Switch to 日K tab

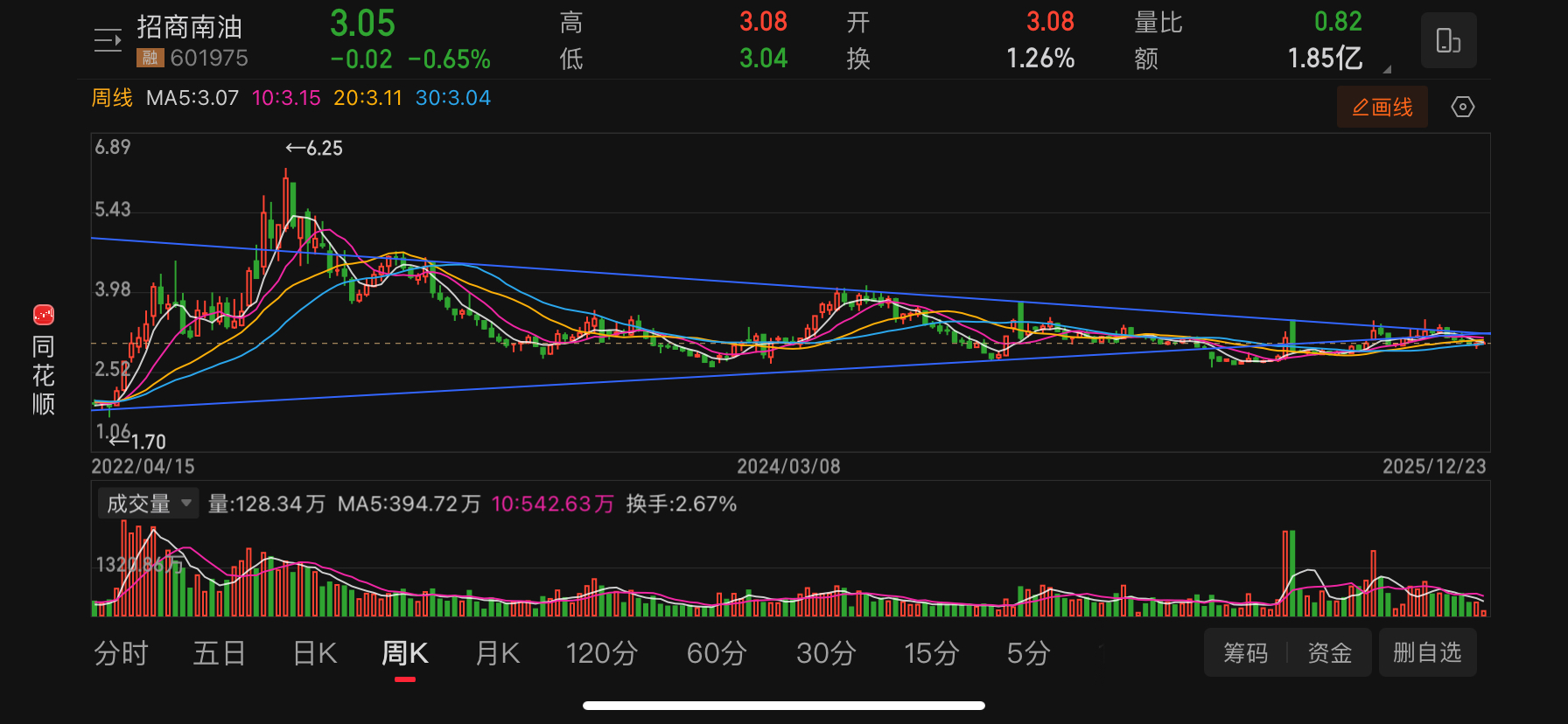click(315, 653)
